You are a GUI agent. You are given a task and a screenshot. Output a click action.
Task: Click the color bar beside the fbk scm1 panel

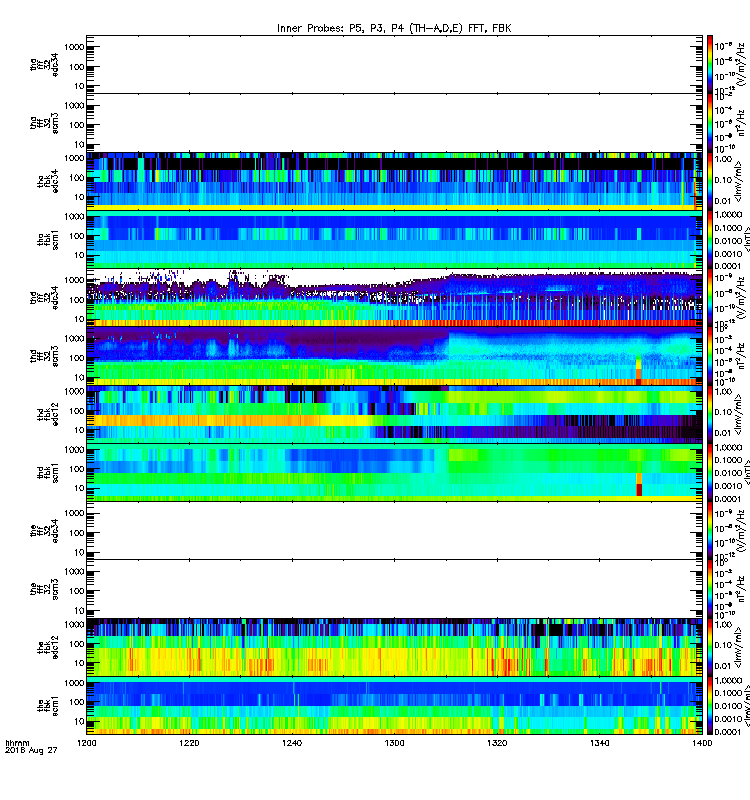(x=710, y=705)
